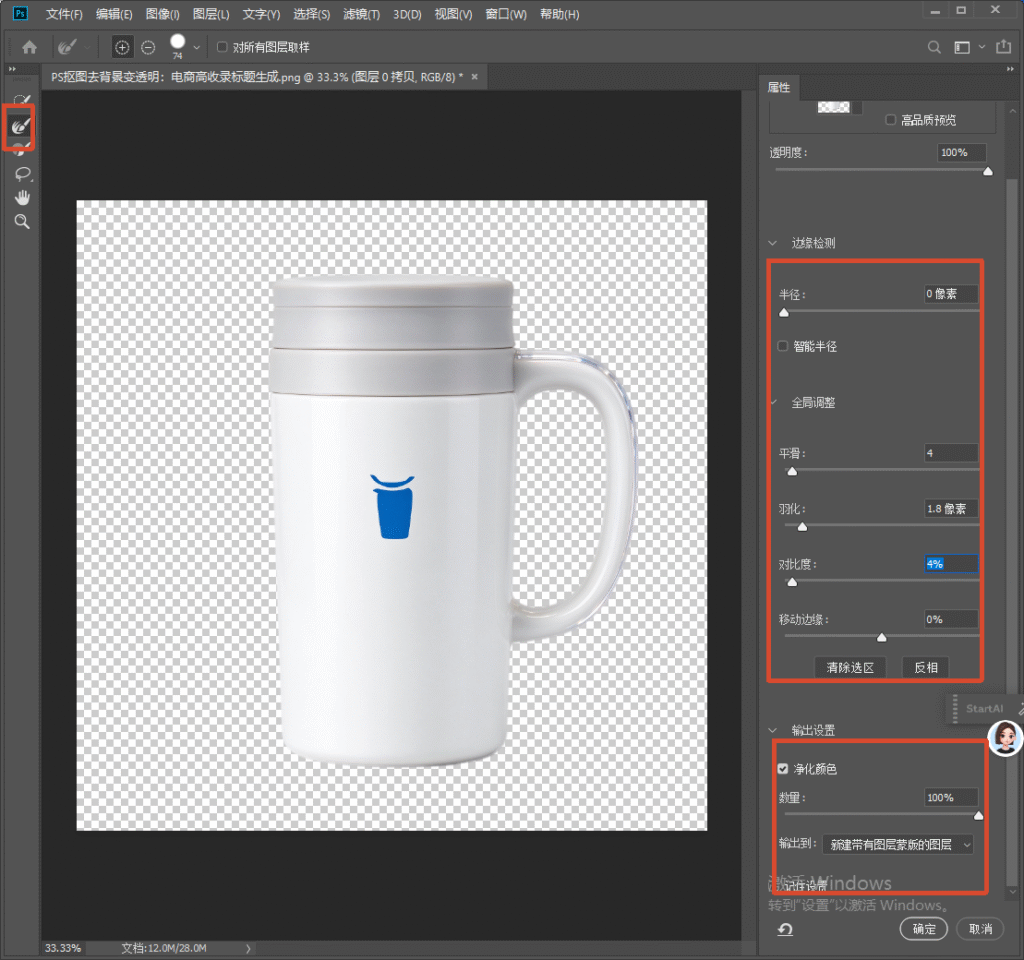This screenshot has width=1024, height=960.
Task: Expand the toolbox double-arrow toggle
Action: tap(12, 69)
